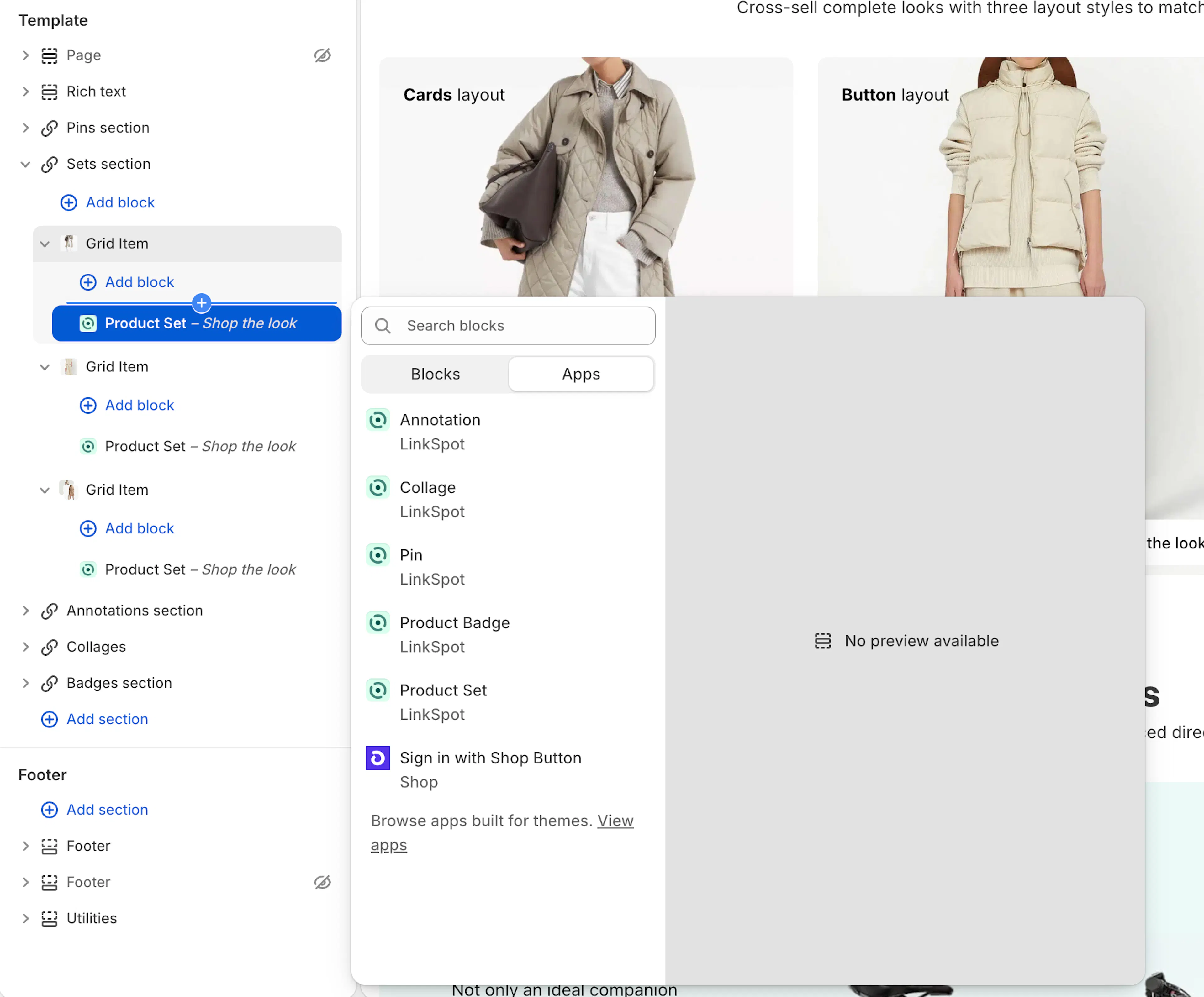This screenshot has height=997, width=1204.
Task: Select Sign in with Shop Button icon
Action: 378,758
